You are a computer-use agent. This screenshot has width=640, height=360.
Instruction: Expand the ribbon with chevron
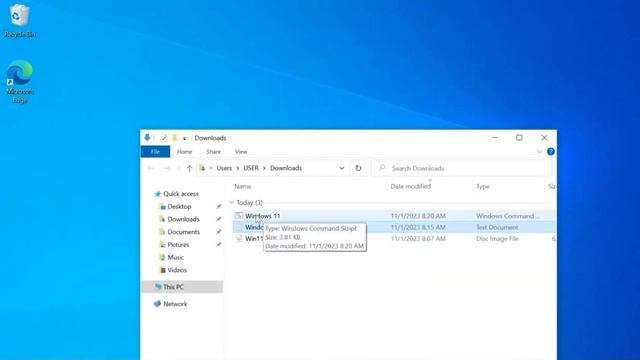point(539,152)
